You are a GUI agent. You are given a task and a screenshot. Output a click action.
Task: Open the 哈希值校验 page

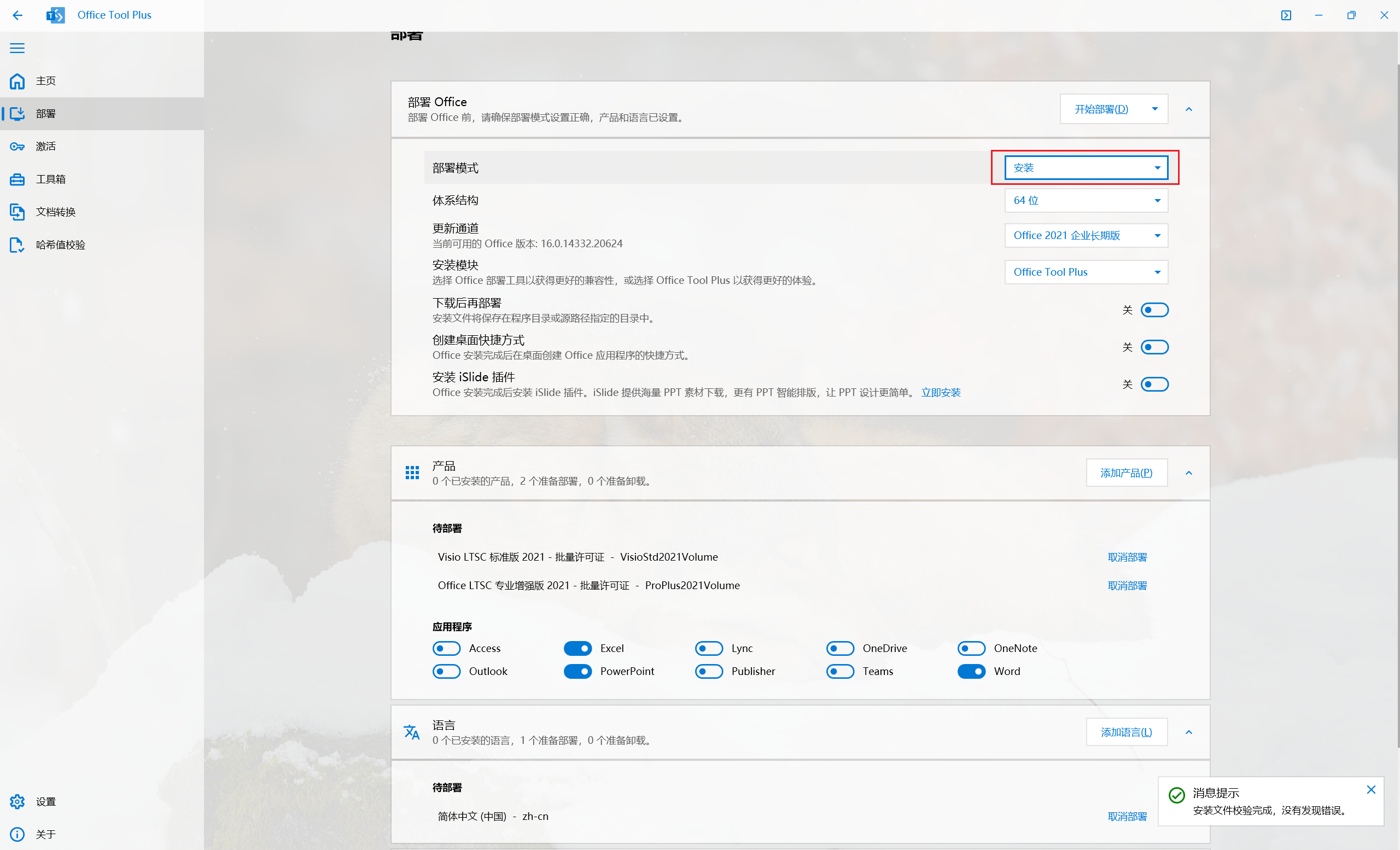[102, 245]
